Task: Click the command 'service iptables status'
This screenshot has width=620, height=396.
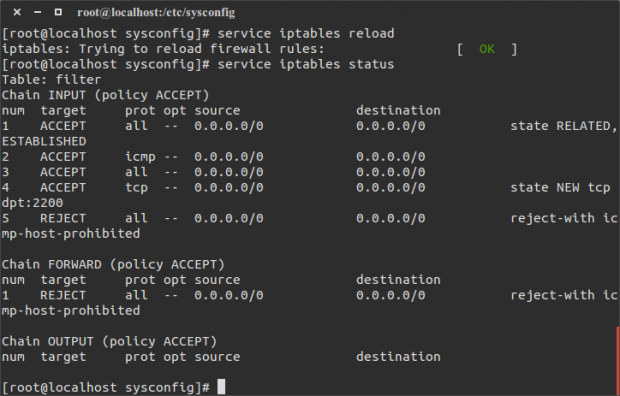Action: [306, 64]
